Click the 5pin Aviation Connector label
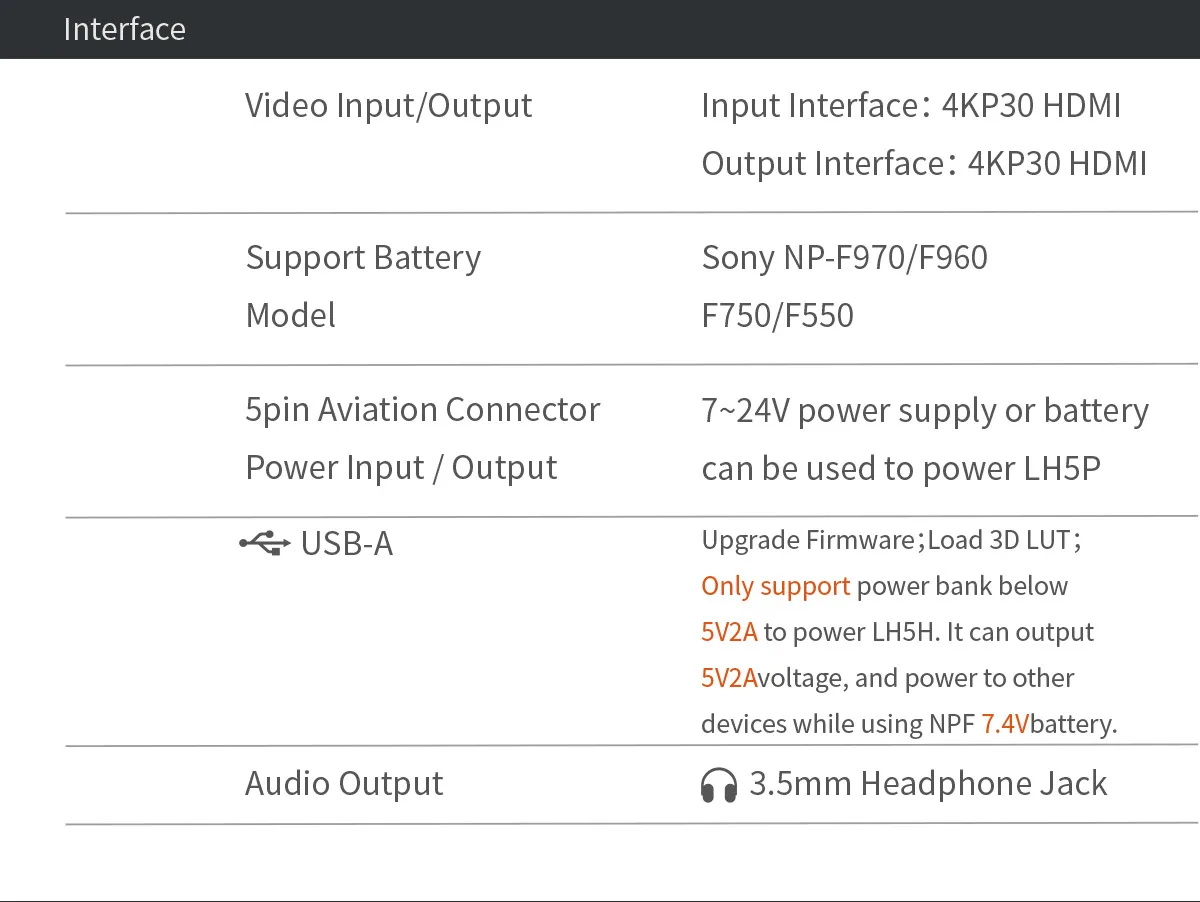The width and height of the screenshot is (1200, 902). tap(422, 410)
